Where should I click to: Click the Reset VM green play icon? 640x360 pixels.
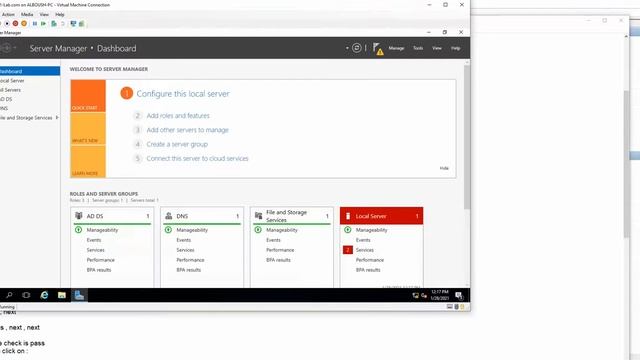pyautogui.click(x=43, y=24)
